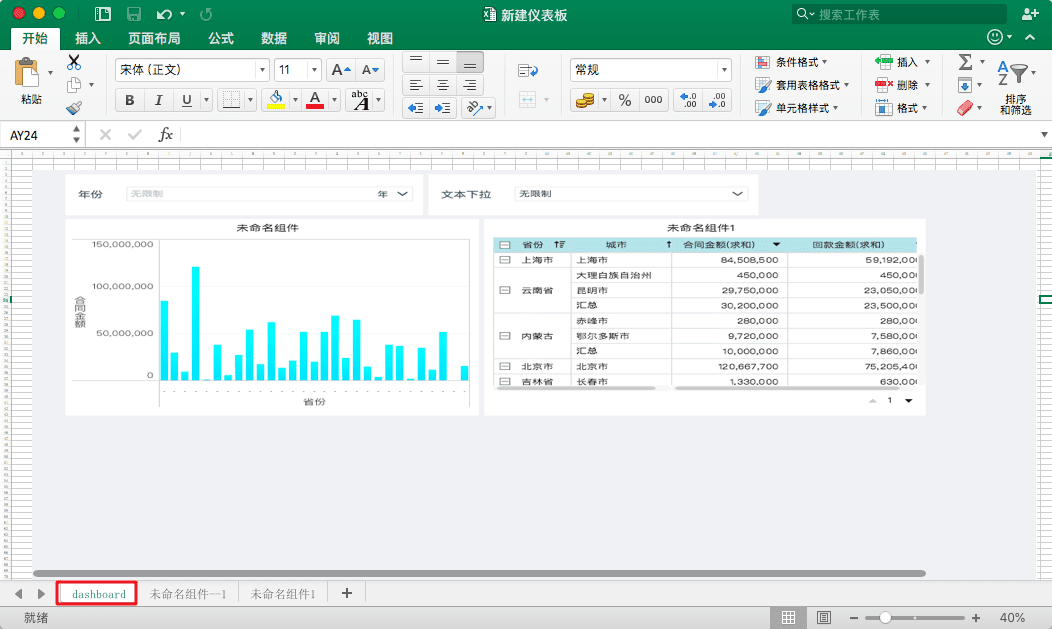Select the Format Painter brush icon
The height and width of the screenshot is (629, 1052).
click(74, 107)
